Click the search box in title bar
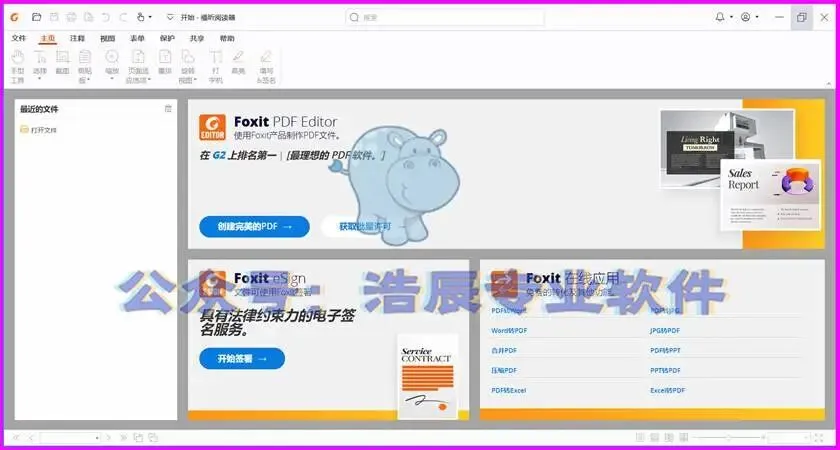 [445, 17]
